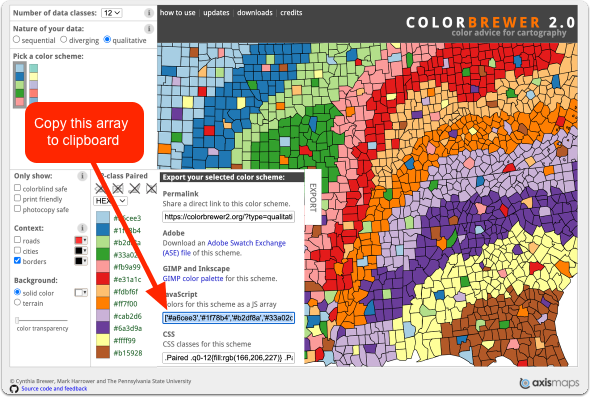Click the GitHub octocat icon in footer
This screenshot has height=397, width=590.
[14, 389]
